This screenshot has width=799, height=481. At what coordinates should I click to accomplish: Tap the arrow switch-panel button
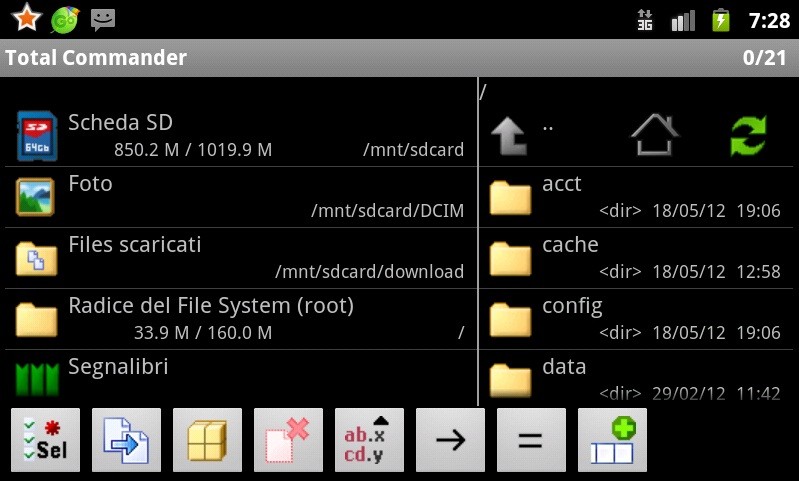[450, 440]
